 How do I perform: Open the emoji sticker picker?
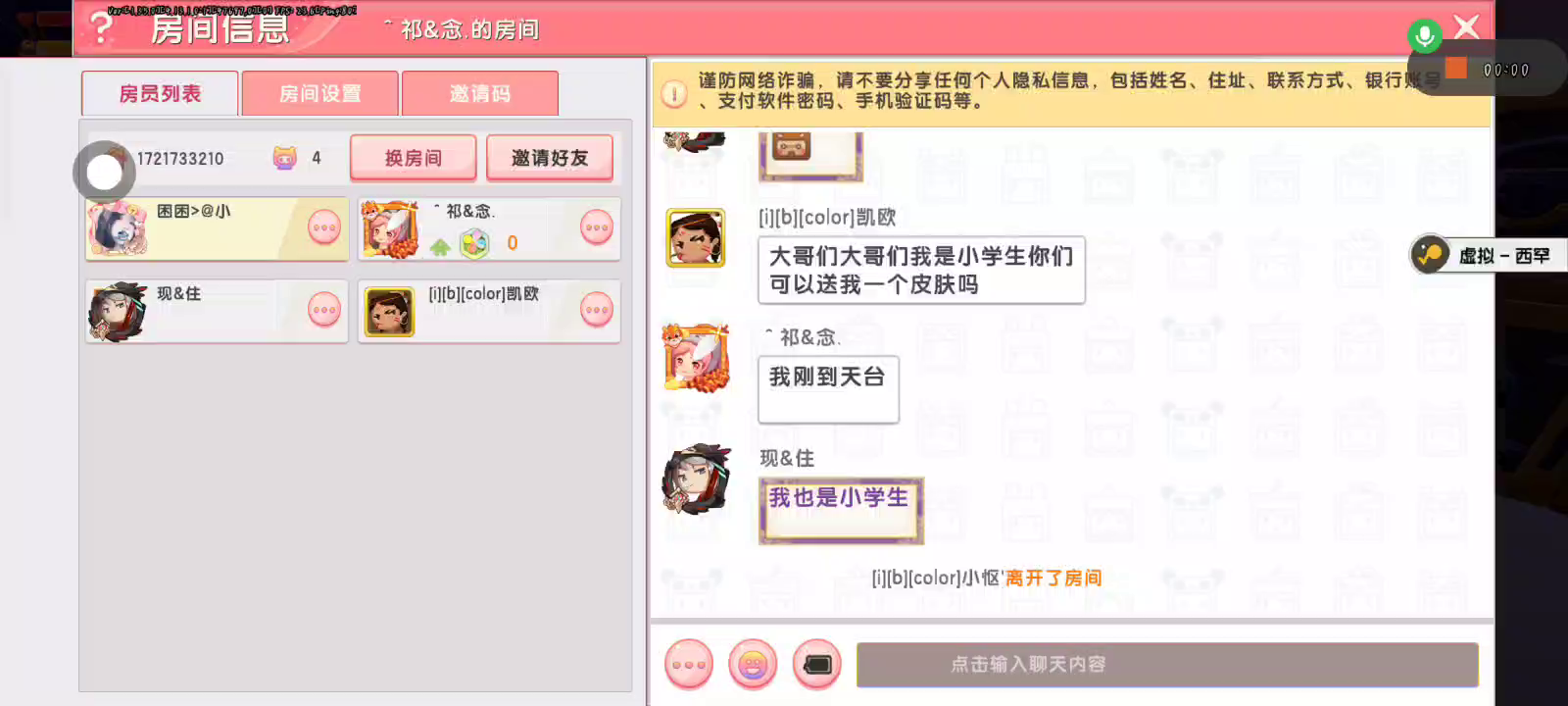[753, 665]
